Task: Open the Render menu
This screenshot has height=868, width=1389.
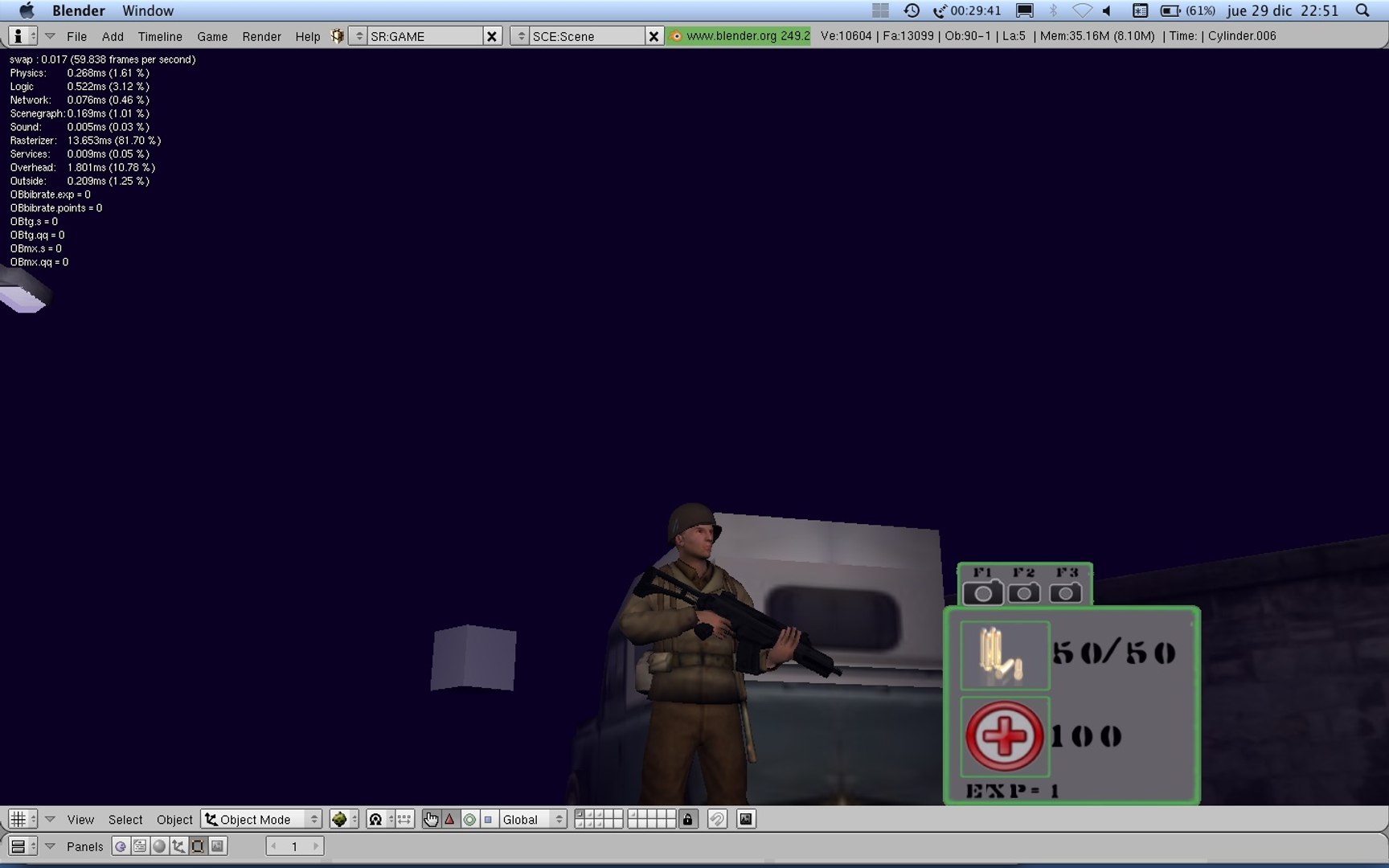Action: point(261,36)
